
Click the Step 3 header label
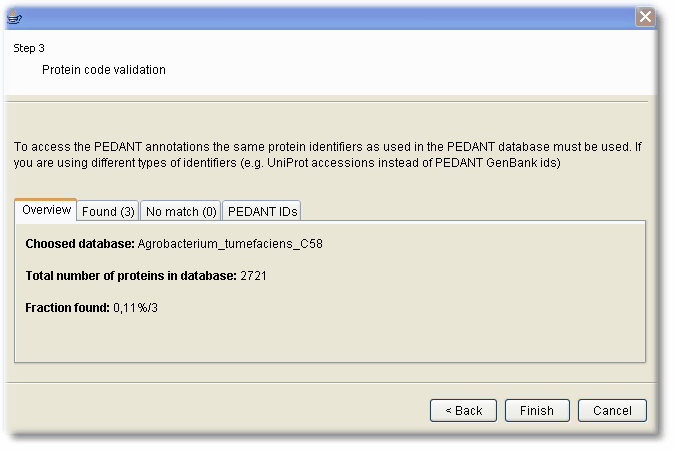point(29,48)
